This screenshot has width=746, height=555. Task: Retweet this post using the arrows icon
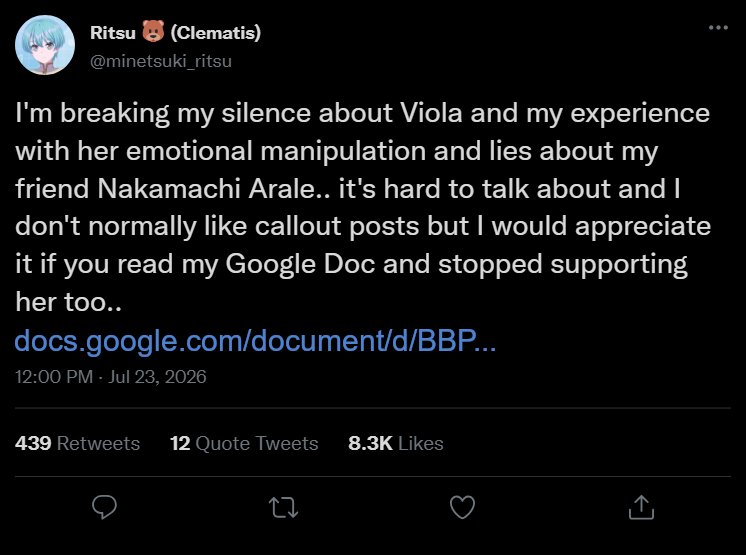pos(284,507)
